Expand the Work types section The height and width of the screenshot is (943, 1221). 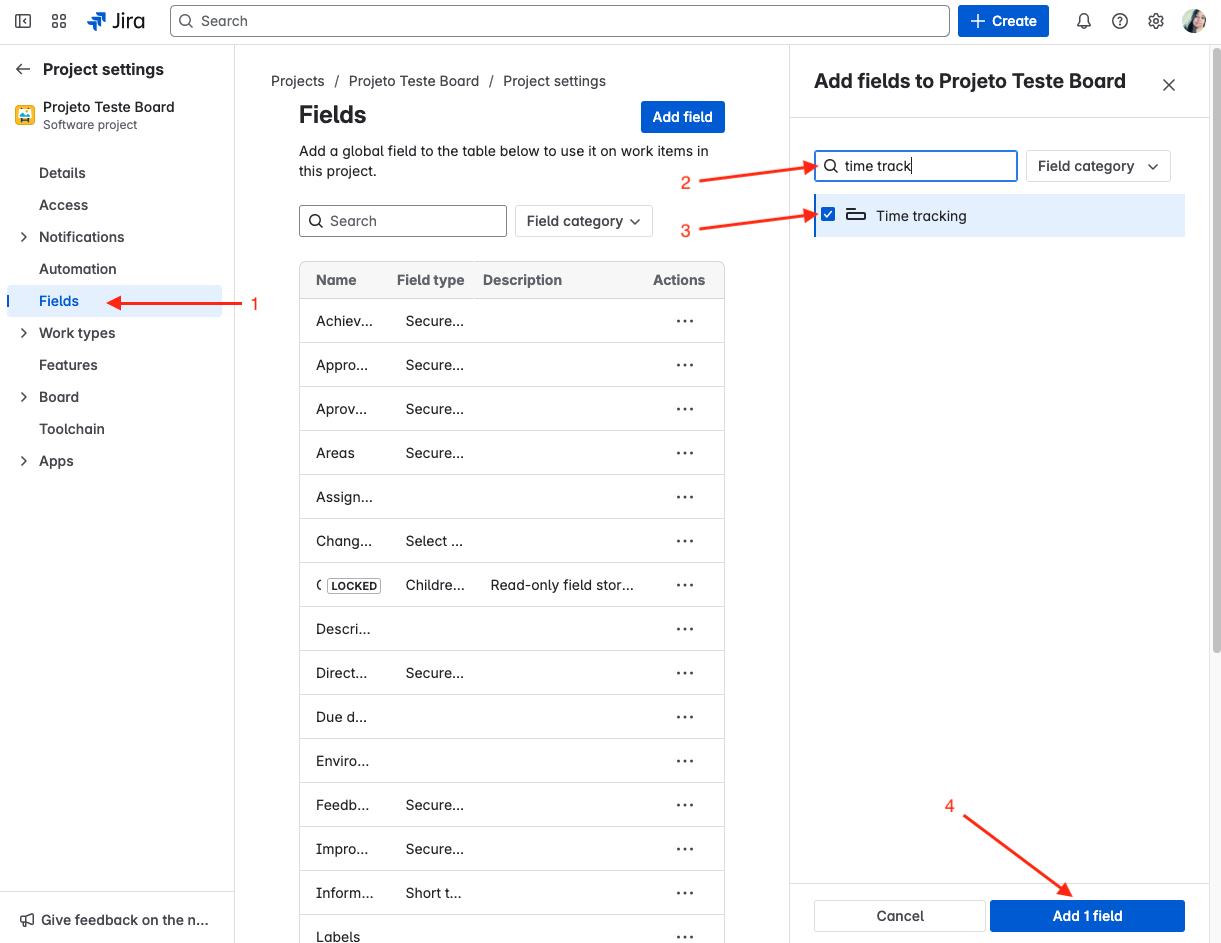24,333
